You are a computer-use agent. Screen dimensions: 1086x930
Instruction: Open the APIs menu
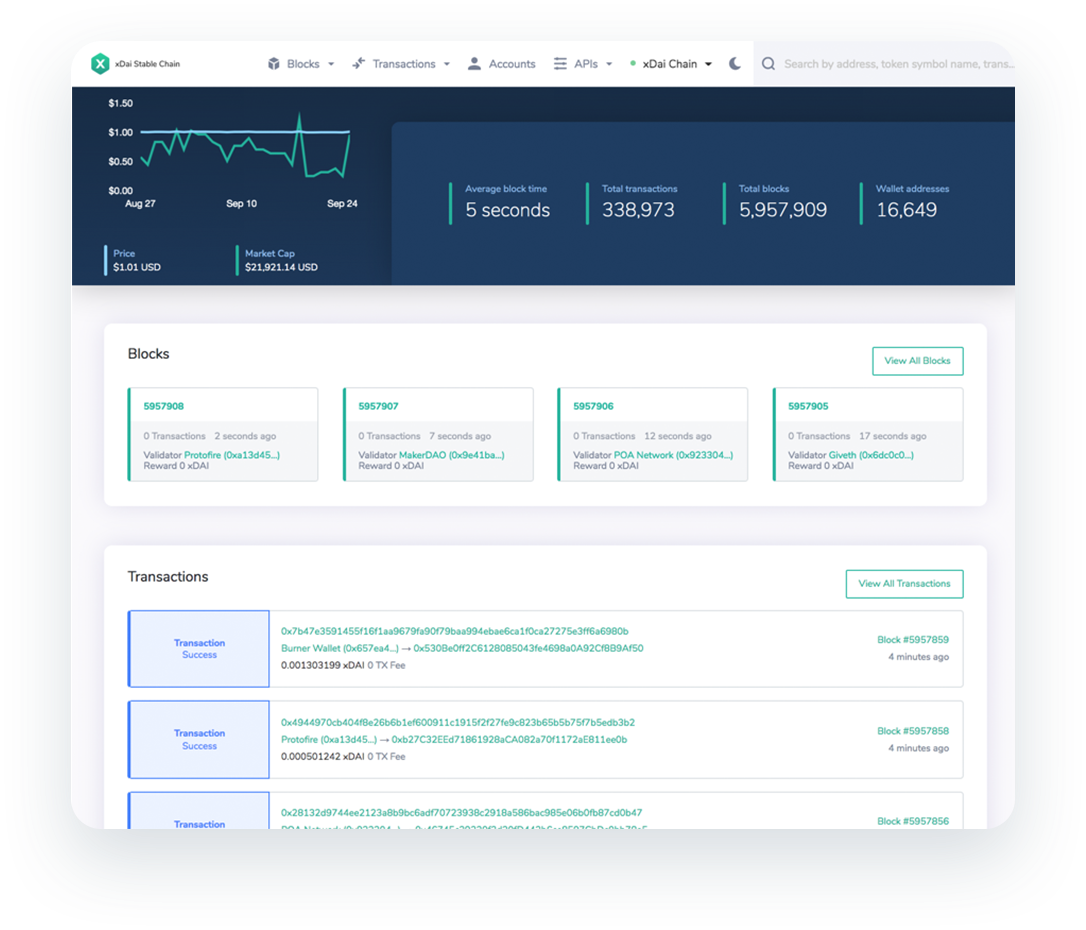tap(586, 64)
